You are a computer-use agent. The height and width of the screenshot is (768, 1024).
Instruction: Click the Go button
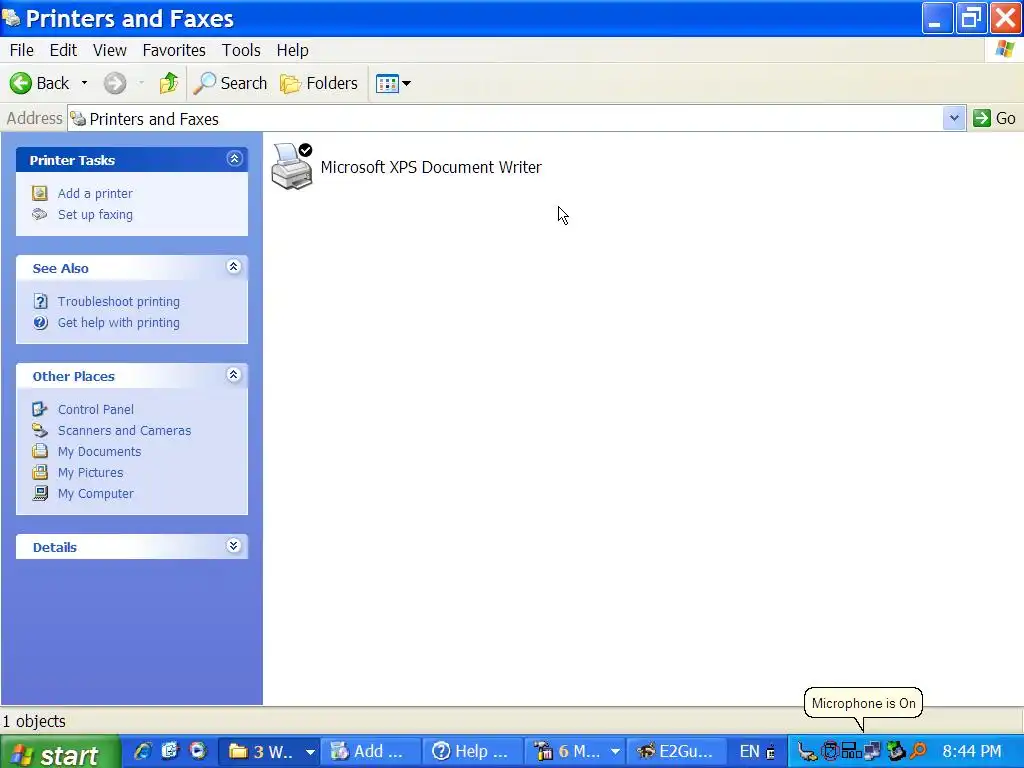(x=994, y=118)
